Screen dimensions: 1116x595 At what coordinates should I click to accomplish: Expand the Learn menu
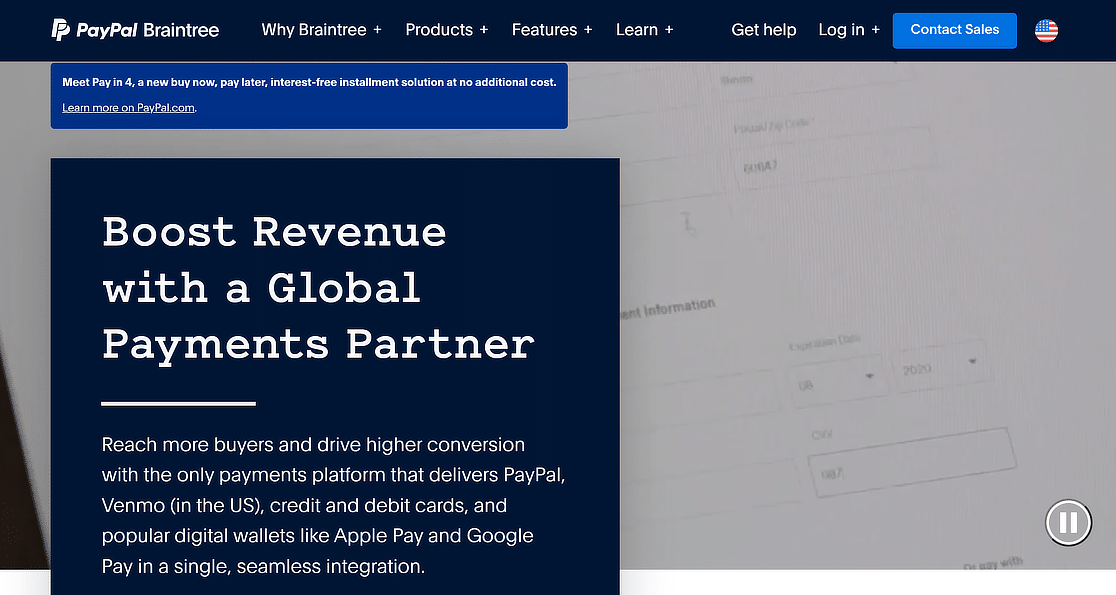click(645, 30)
